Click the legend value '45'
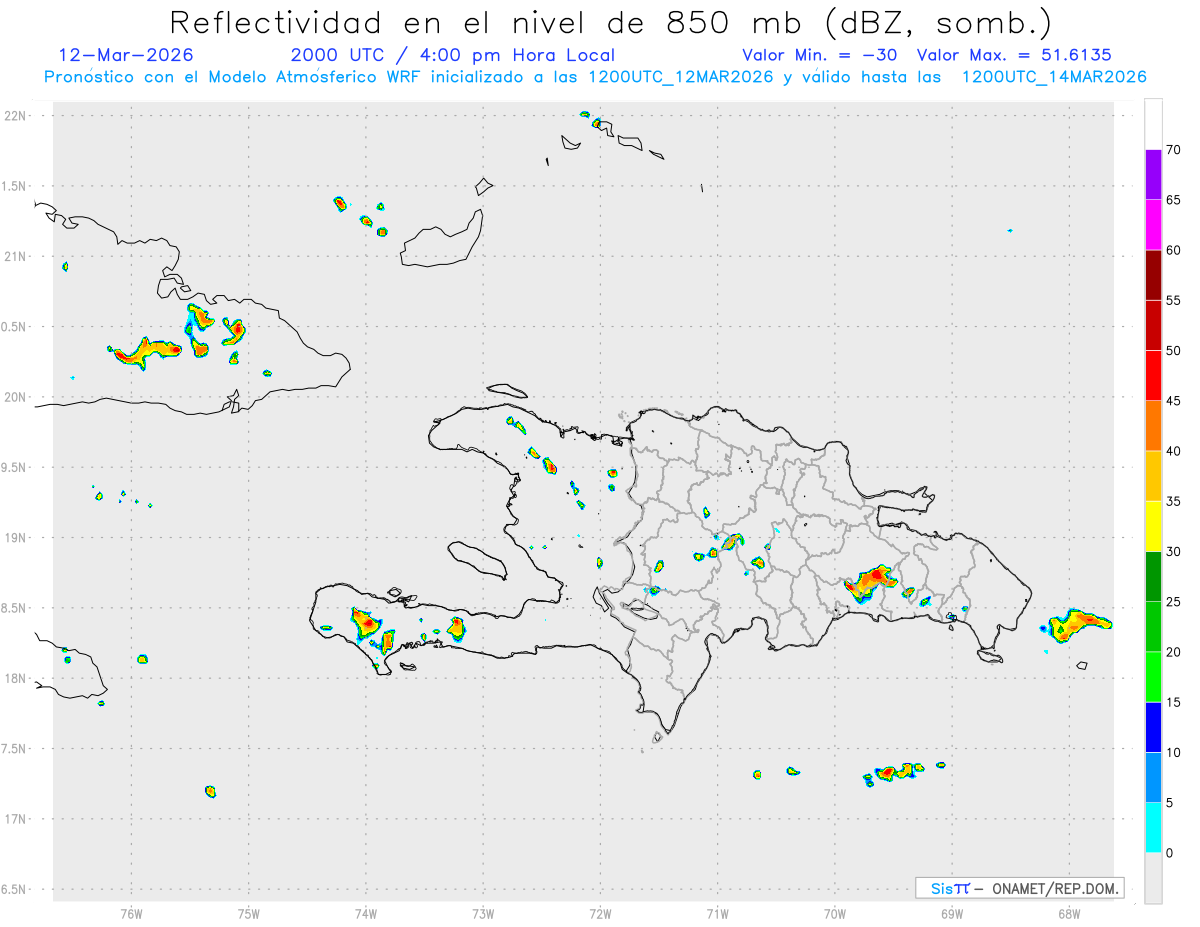 (1174, 401)
